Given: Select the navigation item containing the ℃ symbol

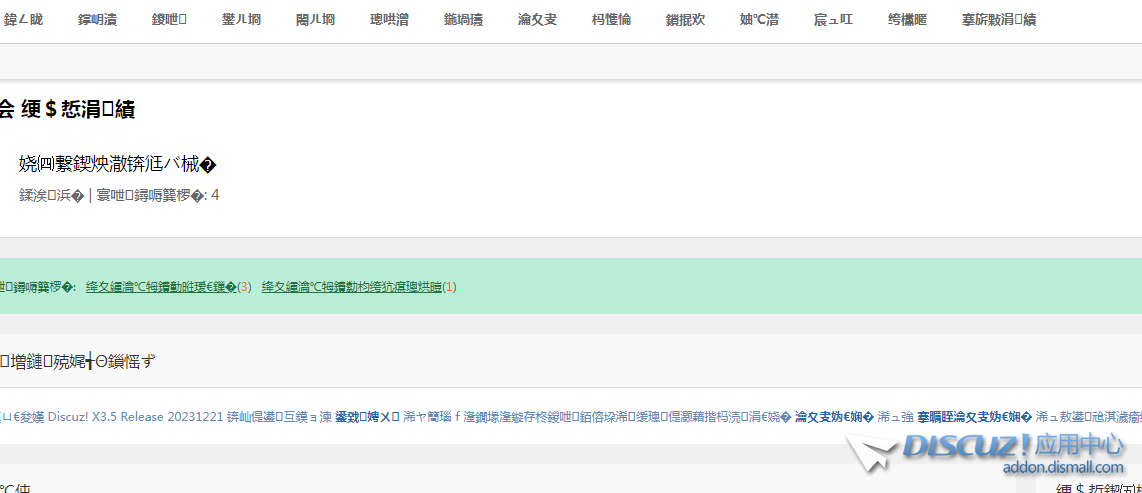Looking at the screenshot, I should click(759, 20).
